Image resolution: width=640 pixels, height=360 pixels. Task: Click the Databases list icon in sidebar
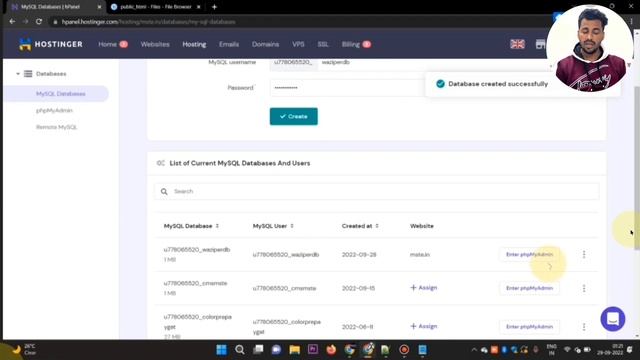coord(28,73)
